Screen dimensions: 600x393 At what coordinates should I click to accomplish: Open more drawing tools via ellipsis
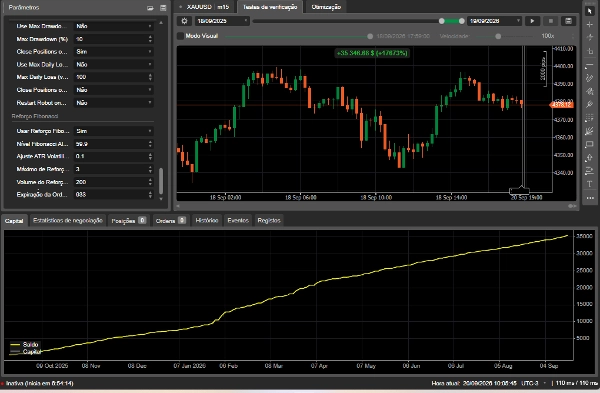pos(590,198)
